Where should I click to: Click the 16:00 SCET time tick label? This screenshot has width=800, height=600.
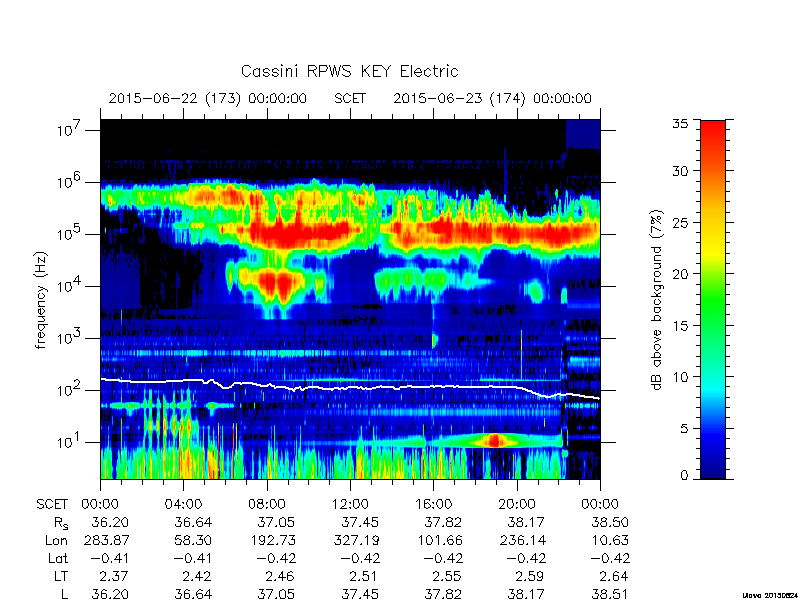coord(433,504)
